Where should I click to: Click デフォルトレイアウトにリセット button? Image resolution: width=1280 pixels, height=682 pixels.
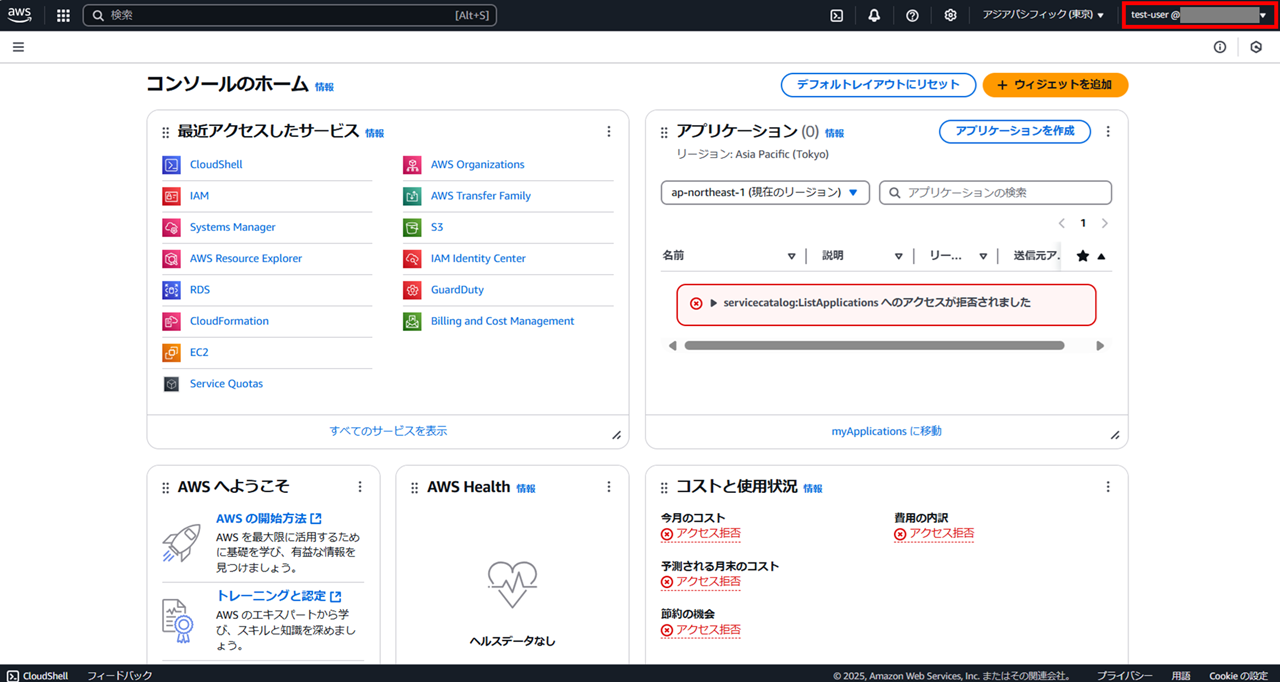pyautogui.click(x=878, y=85)
